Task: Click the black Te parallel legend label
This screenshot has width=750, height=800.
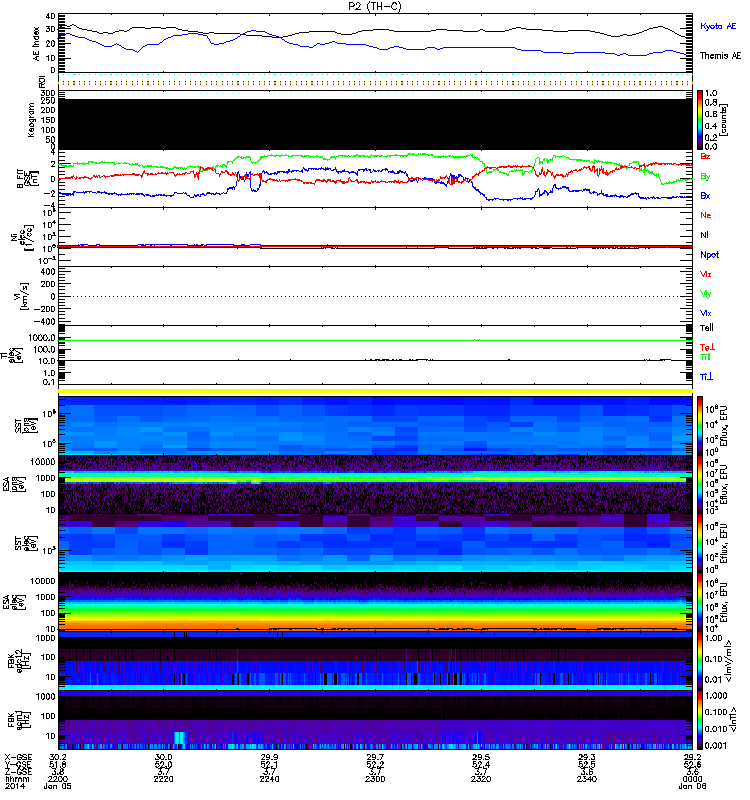Action: [x=707, y=328]
